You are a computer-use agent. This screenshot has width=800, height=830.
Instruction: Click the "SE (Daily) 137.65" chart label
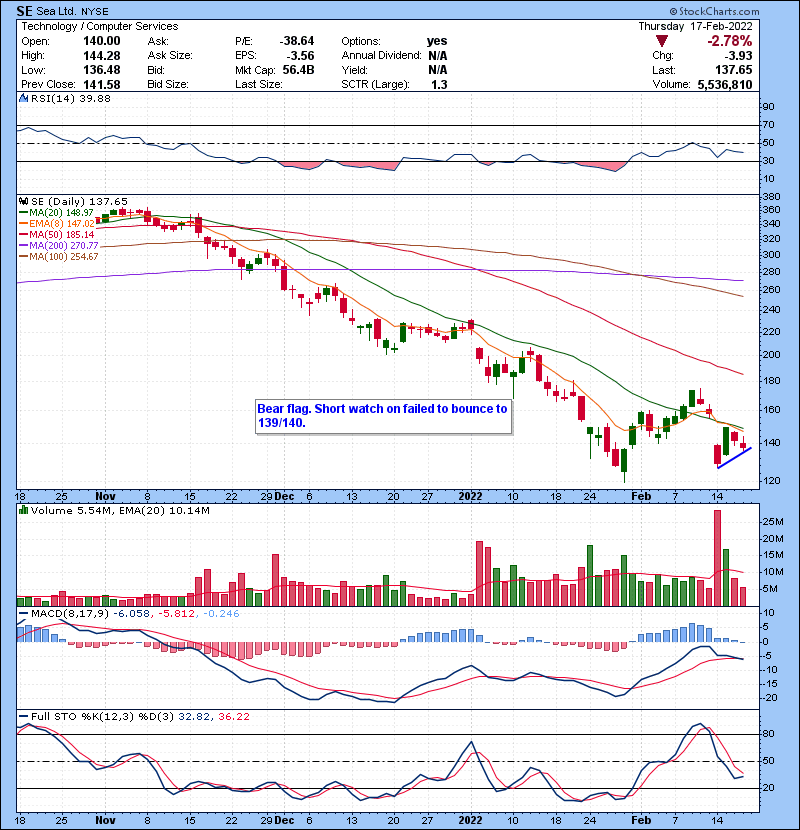pyautogui.click(x=79, y=201)
